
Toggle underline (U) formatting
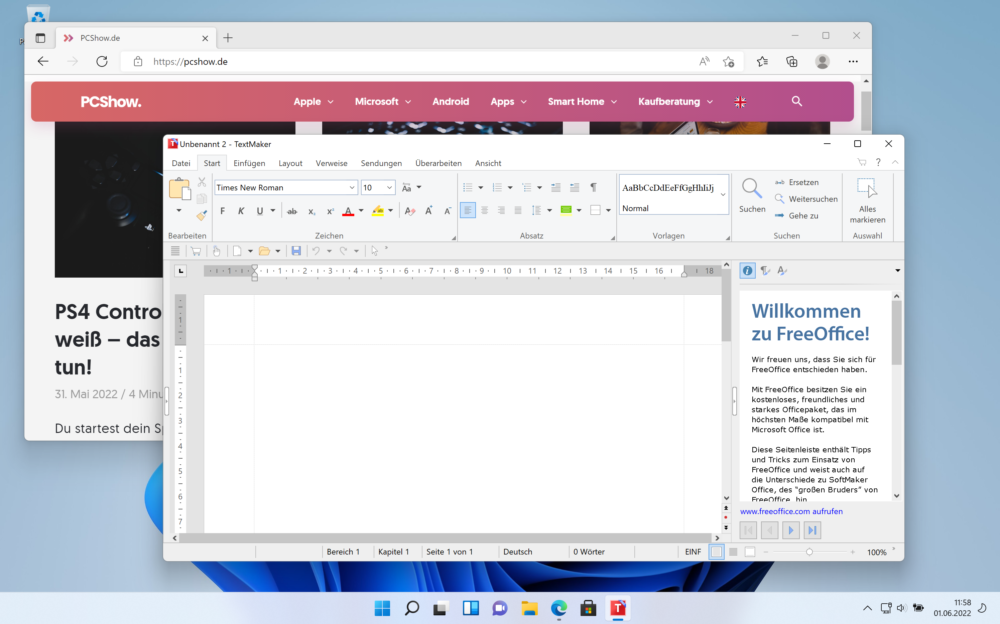click(260, 211)
